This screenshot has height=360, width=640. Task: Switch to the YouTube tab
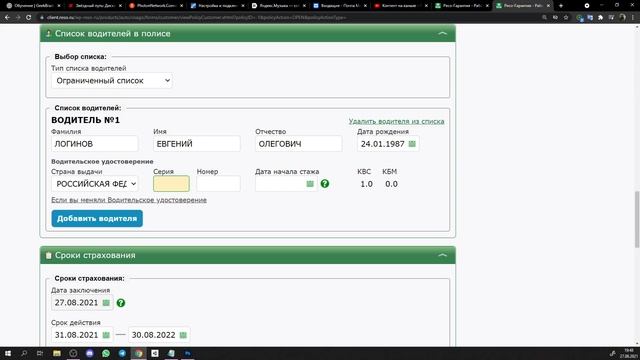coord(401,6)
